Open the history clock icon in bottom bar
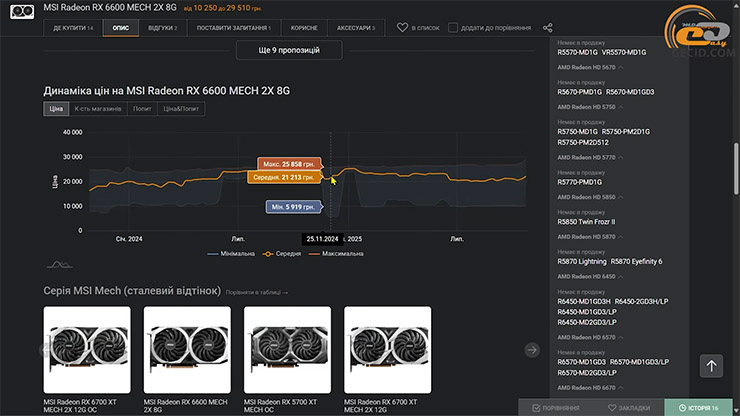The image size is (740, 416). (x=683, y=408)
